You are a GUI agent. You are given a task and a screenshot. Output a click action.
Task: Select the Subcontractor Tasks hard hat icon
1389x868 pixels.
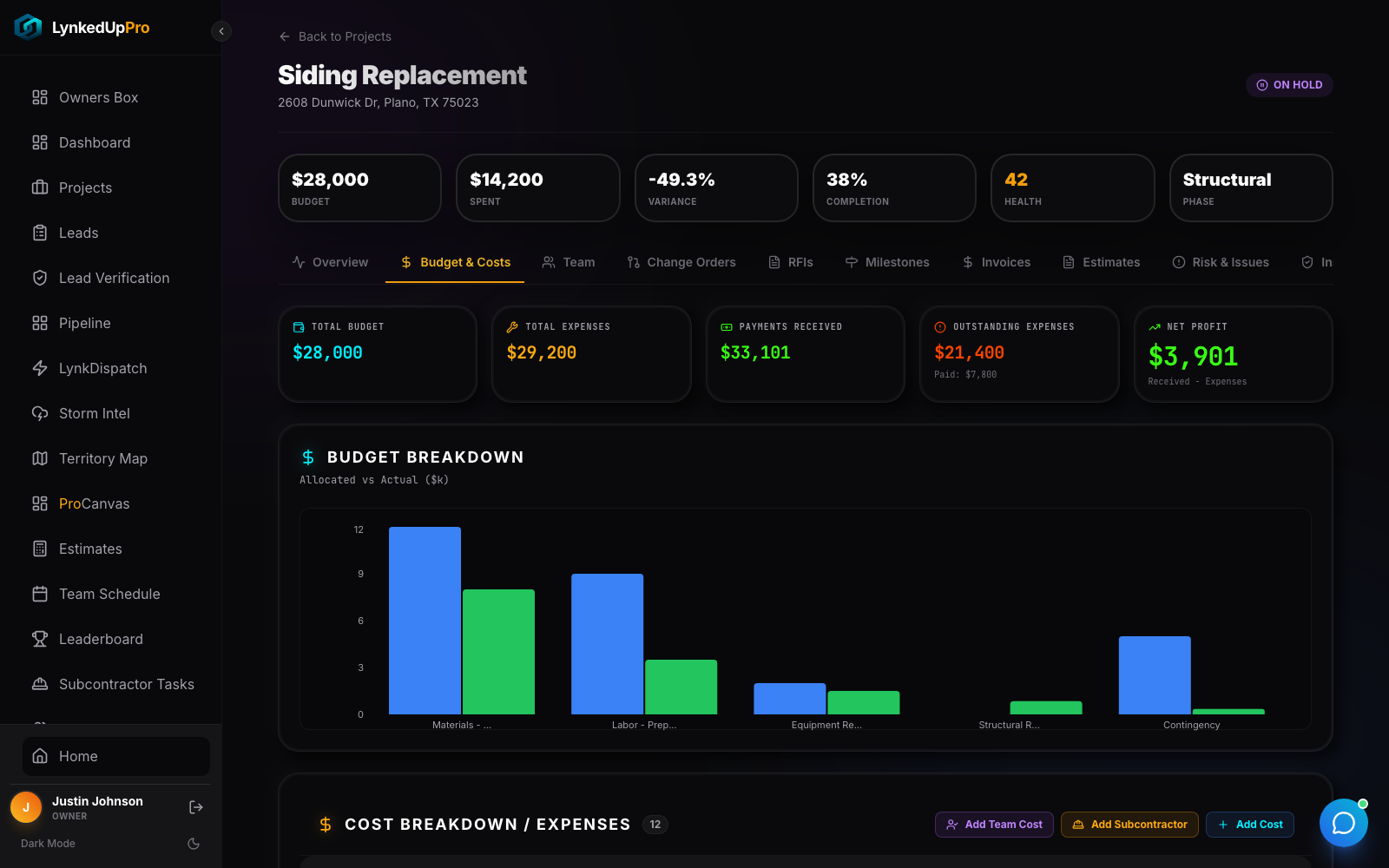tap(40, 684)
